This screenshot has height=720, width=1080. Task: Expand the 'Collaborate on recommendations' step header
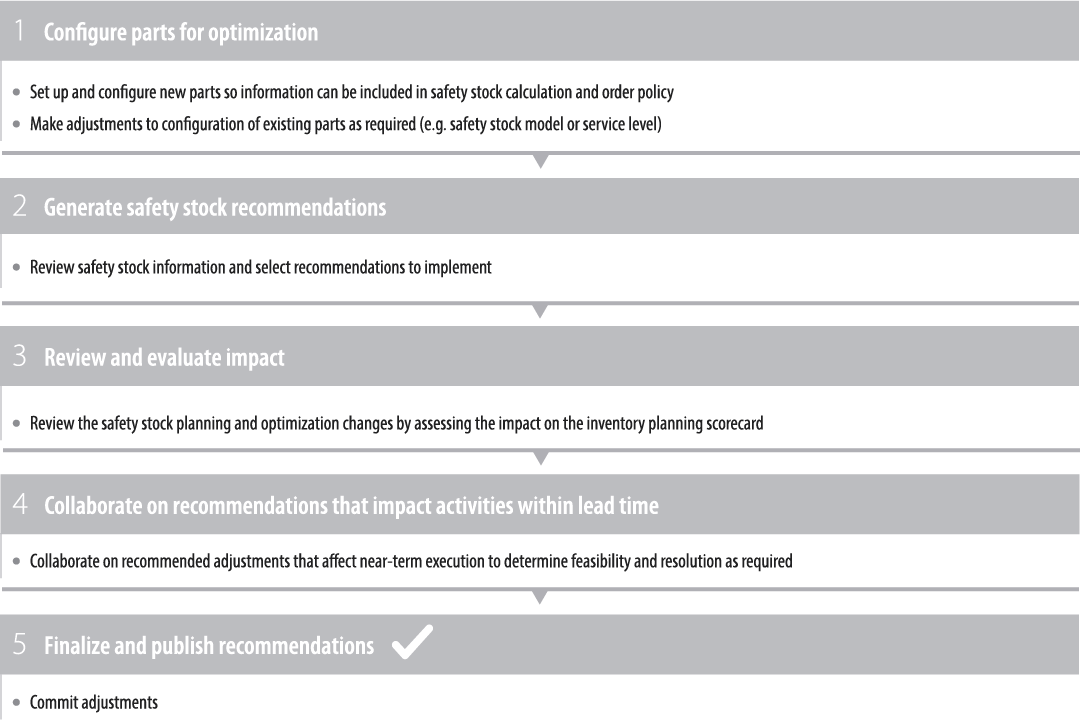(351, 505)
